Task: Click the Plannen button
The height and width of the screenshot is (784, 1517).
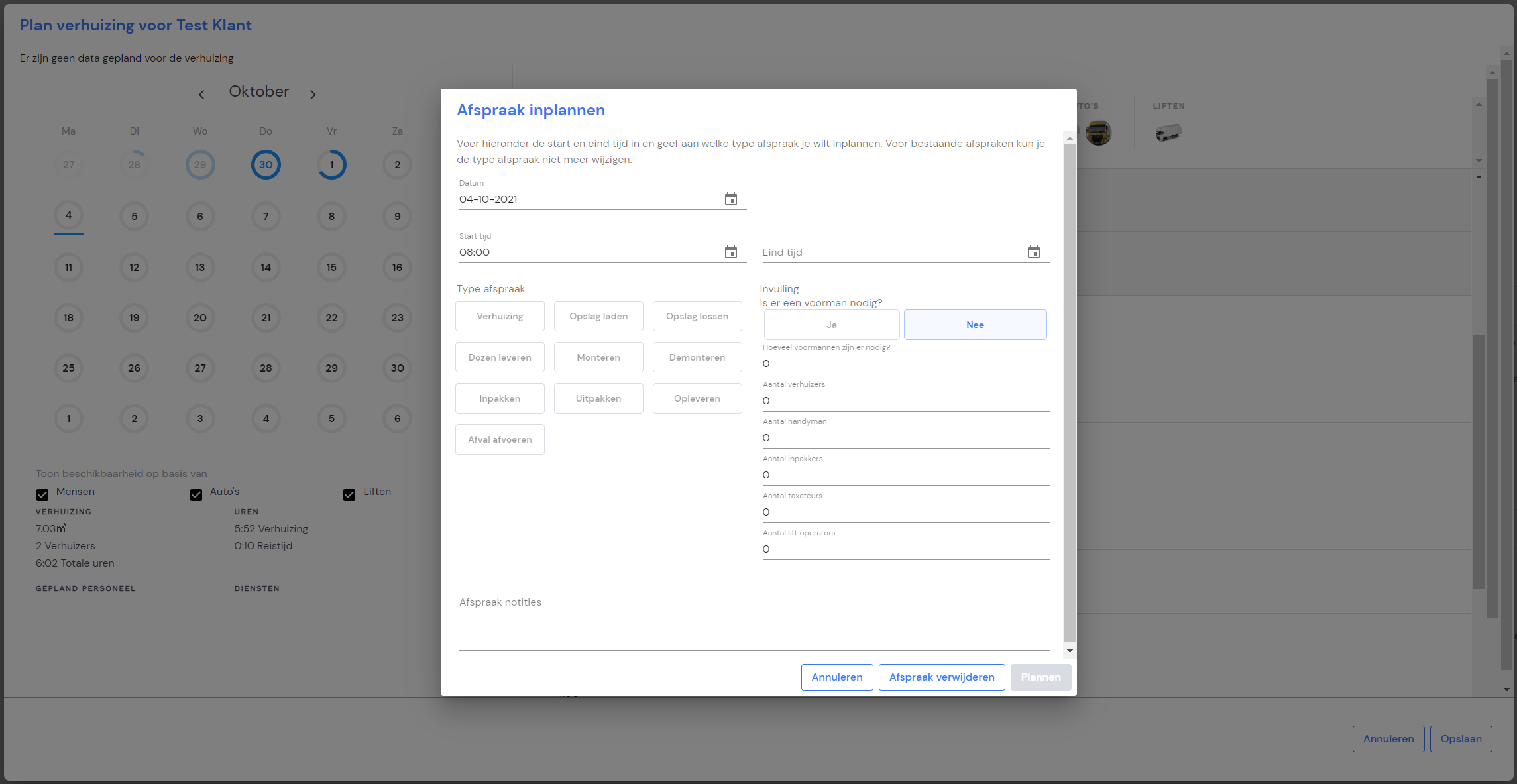Action: [1040, 677]
